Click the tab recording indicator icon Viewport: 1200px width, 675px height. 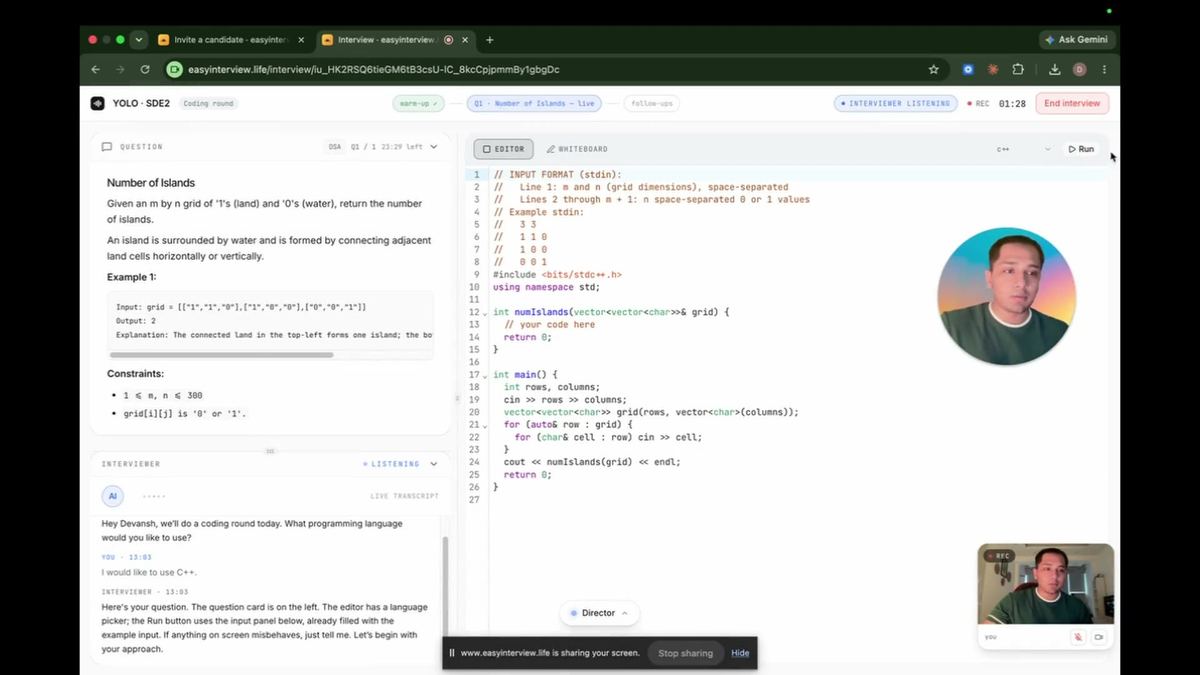coord(448,40)
